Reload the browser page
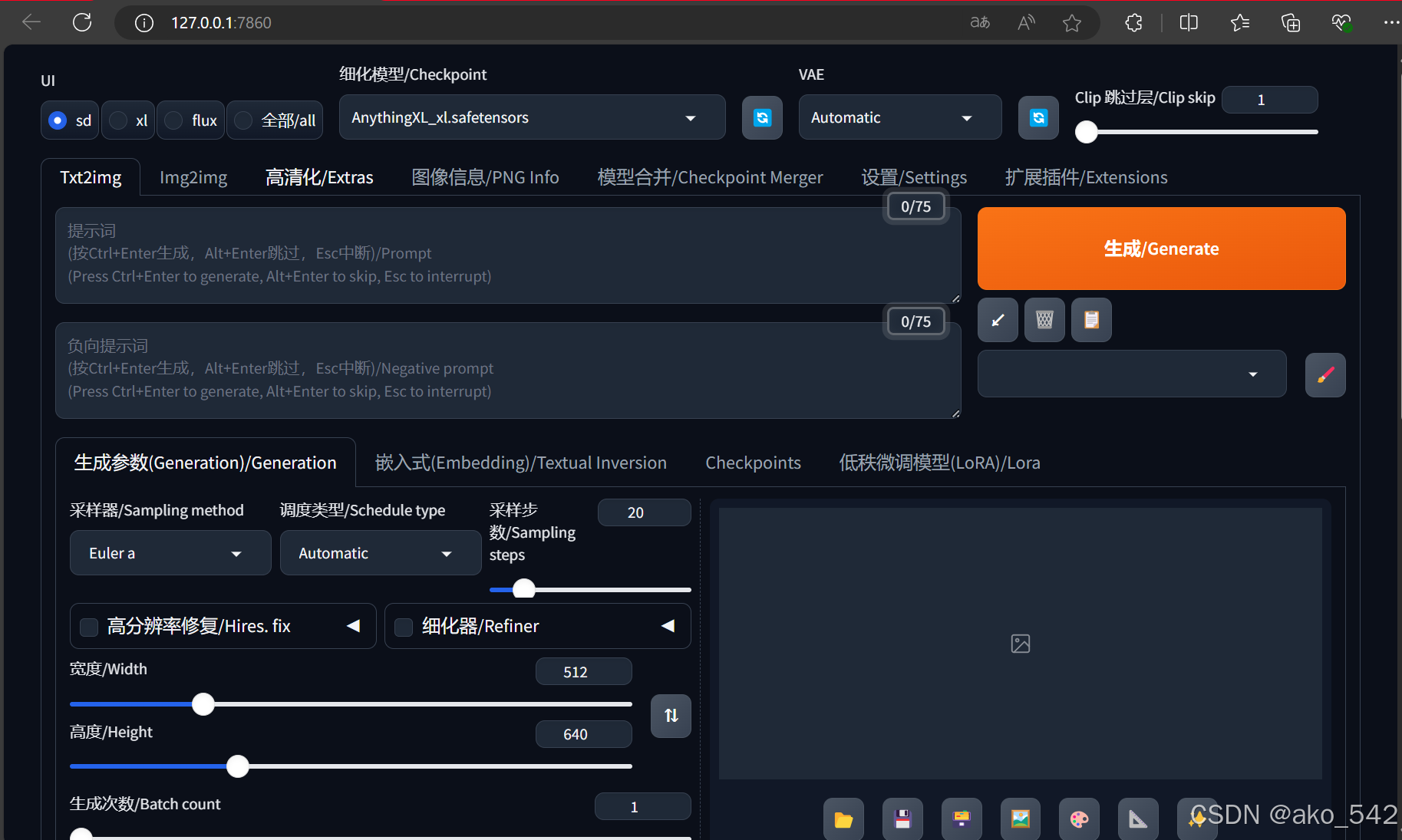Screen dimensions: 1402x840 click(82, 22)
